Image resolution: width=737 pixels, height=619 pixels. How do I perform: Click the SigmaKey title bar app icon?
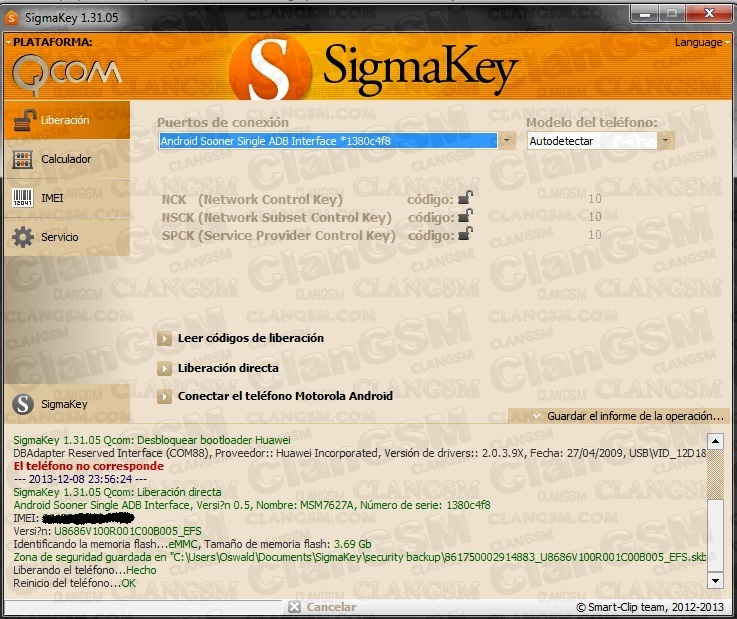[x=11, y=17]
